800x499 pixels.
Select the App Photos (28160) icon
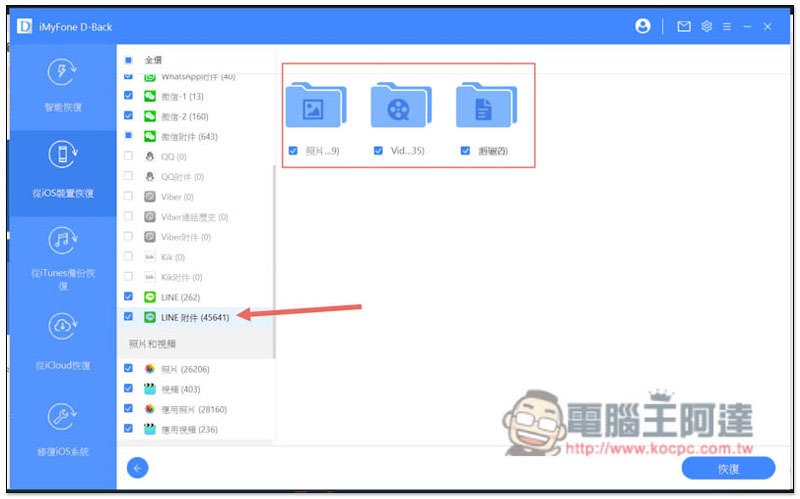[x=149, y=409]
